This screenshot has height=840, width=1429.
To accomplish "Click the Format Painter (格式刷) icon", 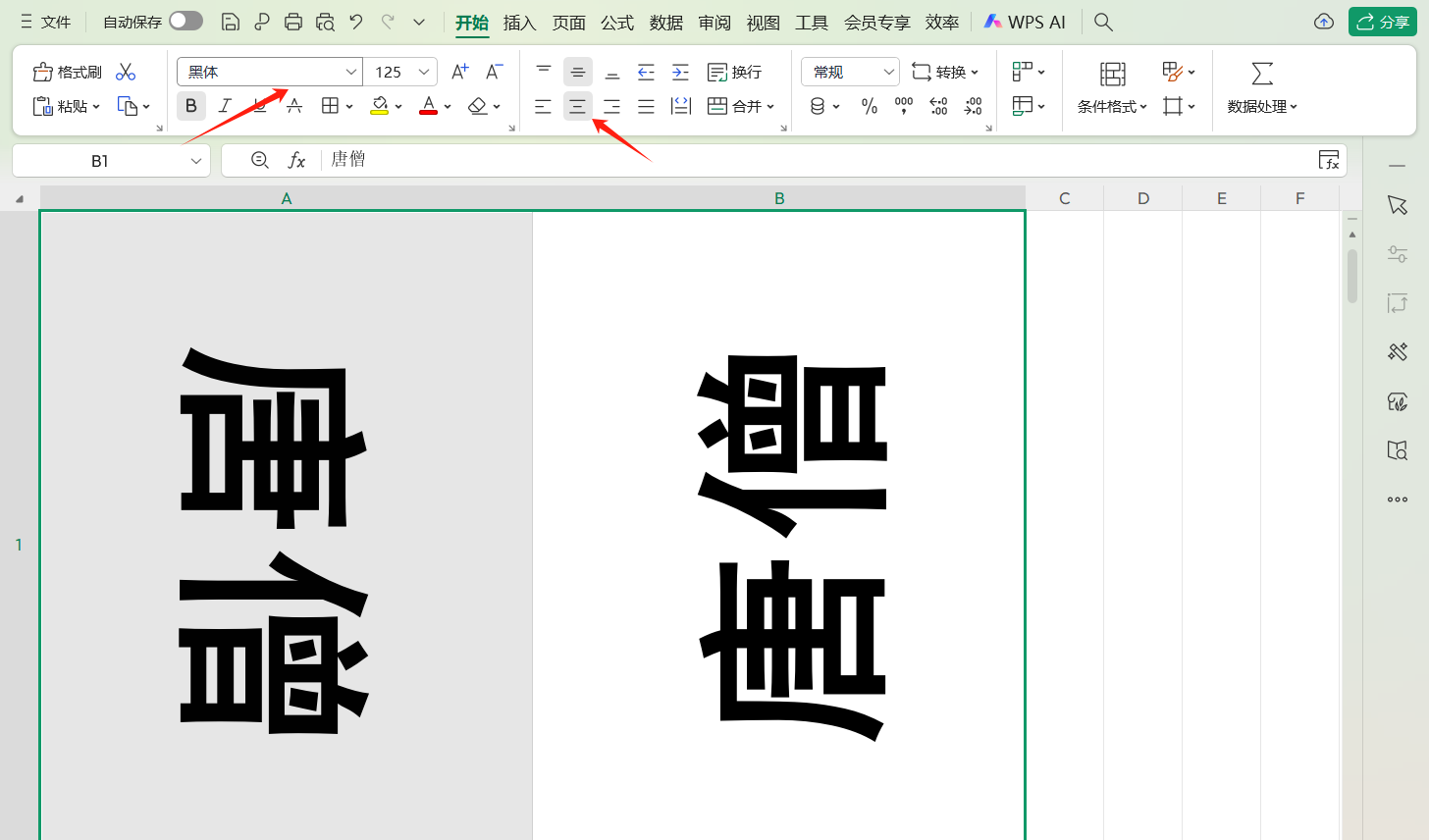I will point(43,72).
